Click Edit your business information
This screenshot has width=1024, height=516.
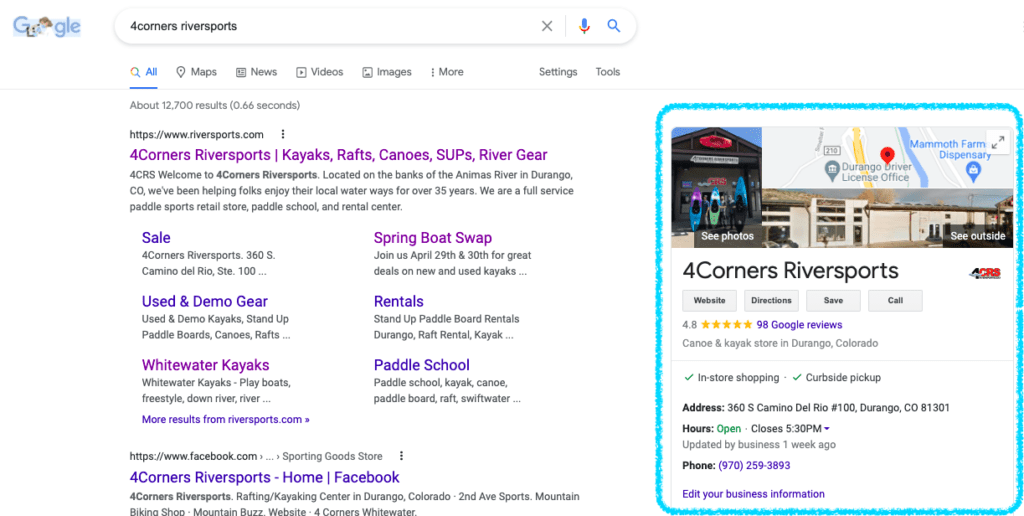754,494
